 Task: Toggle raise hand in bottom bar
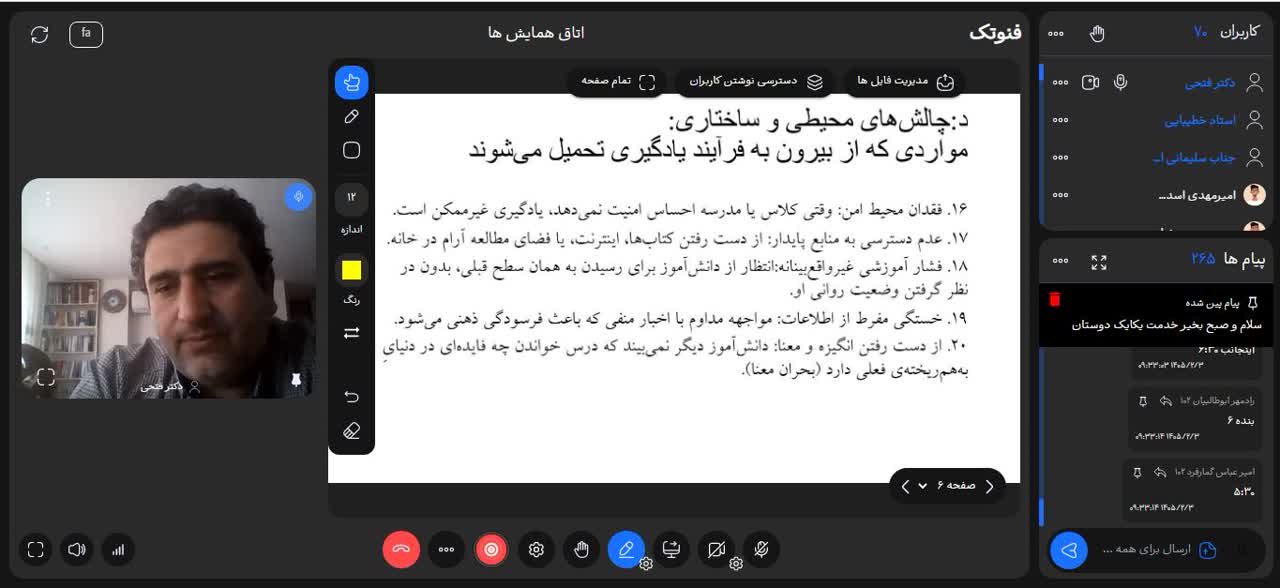581,549
